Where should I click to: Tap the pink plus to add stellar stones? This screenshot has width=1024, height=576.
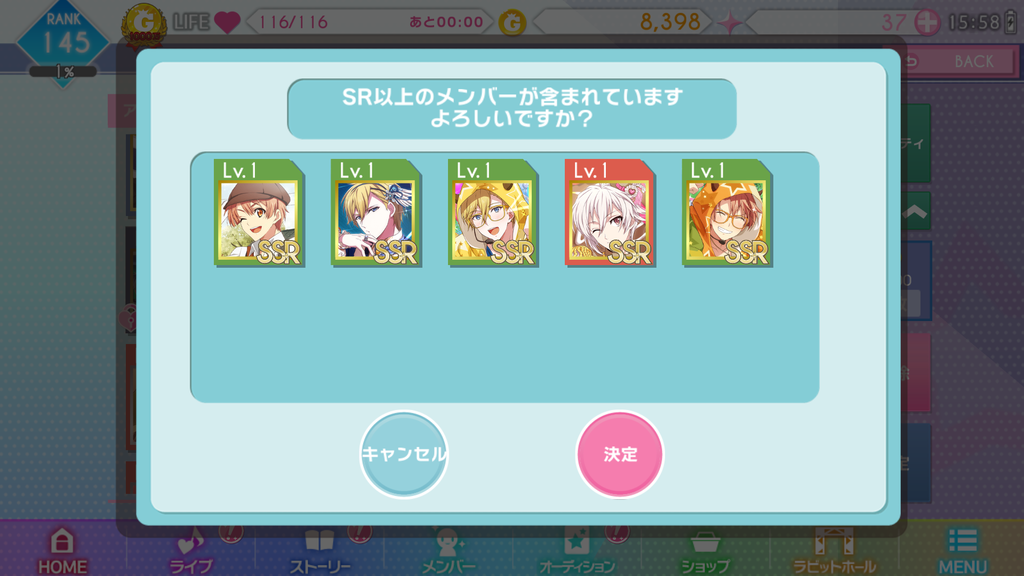(x=927, y=23)
